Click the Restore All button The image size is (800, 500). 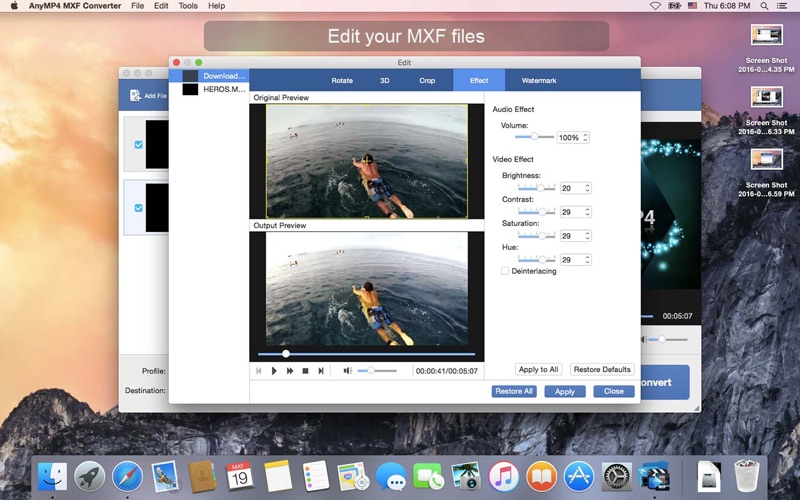point(514,391)
